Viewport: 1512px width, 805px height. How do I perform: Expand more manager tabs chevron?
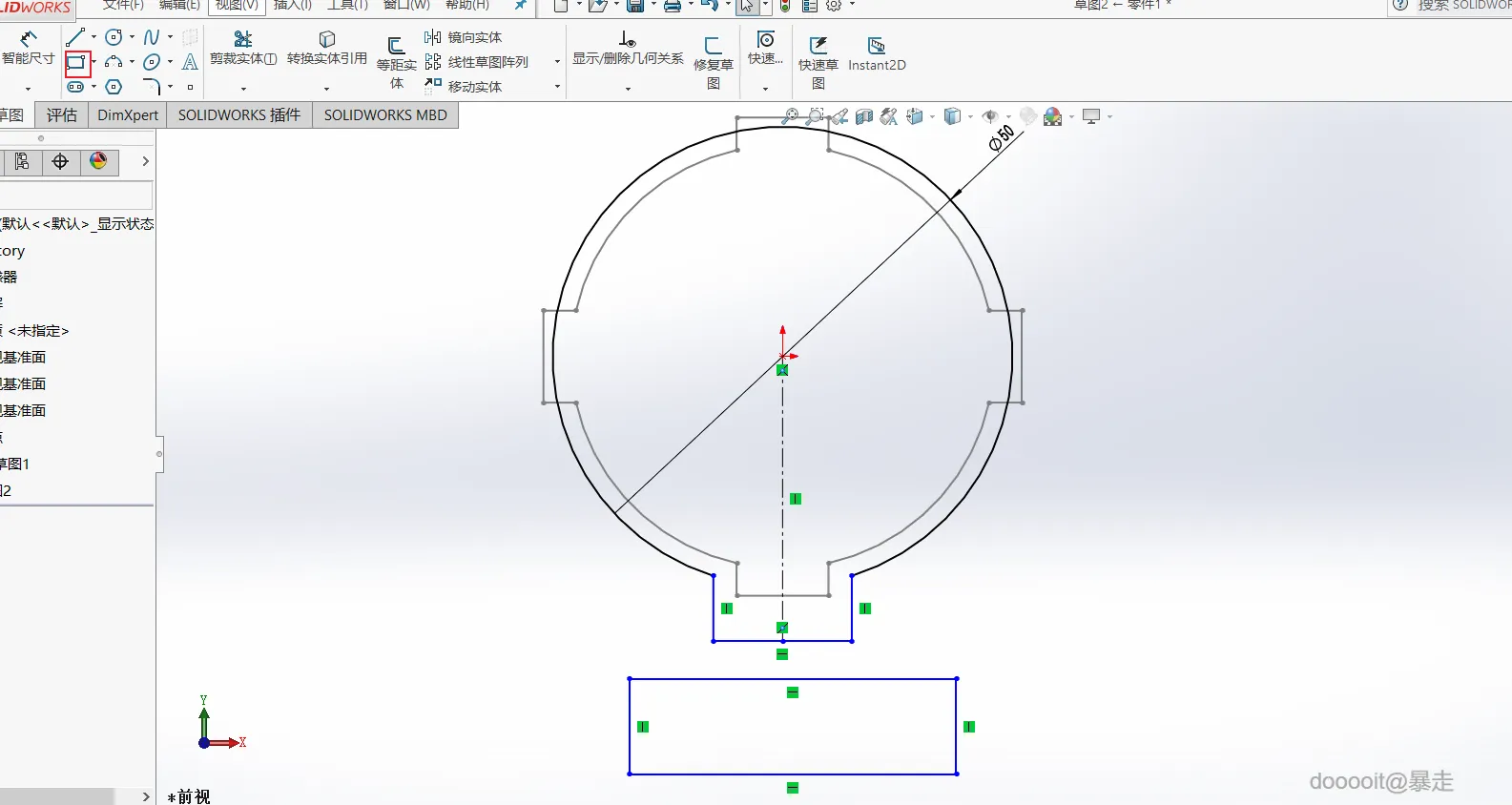click(145, 161)
